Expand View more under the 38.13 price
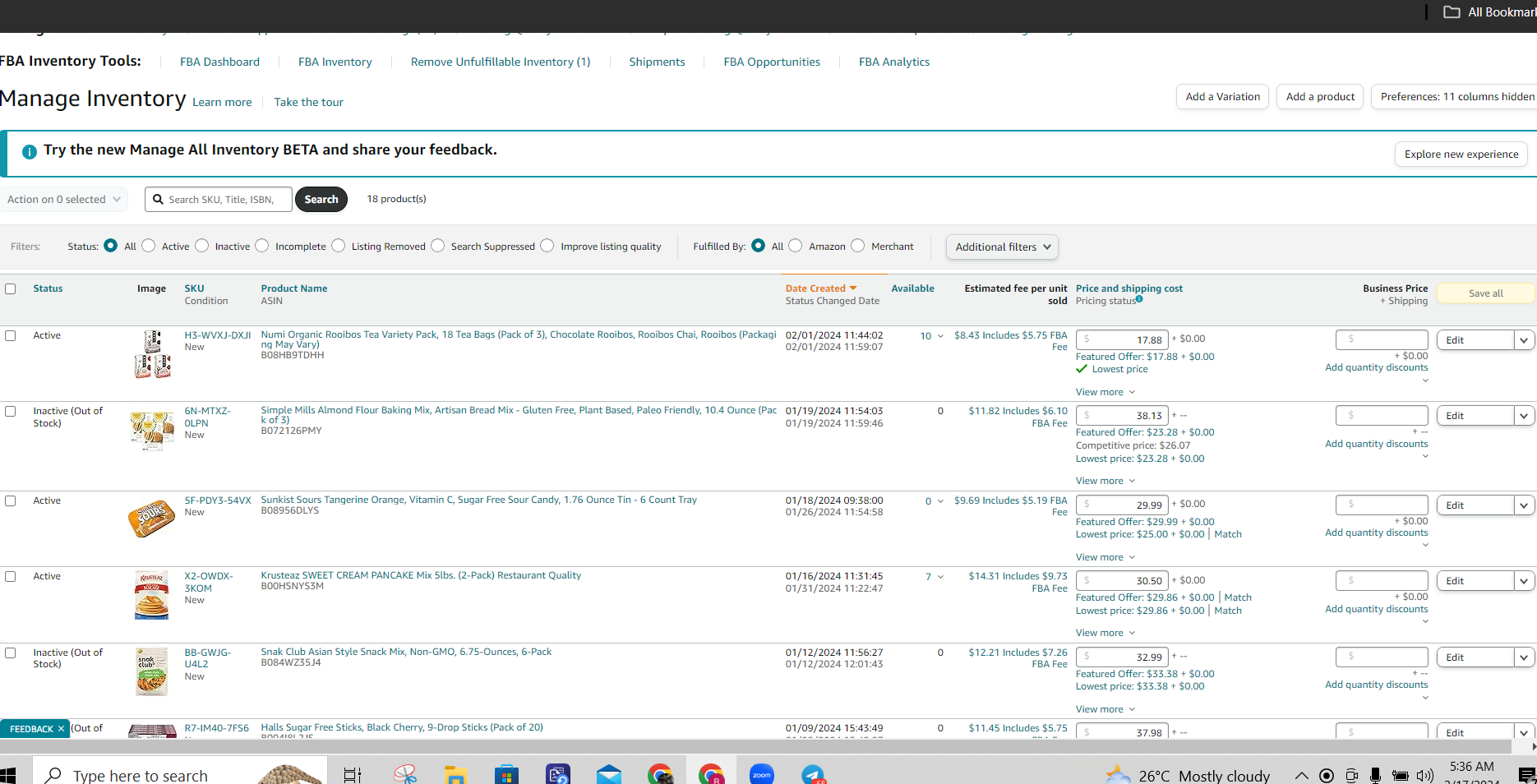Viewport: 1537px width, 784px height. click(1105, 481)
